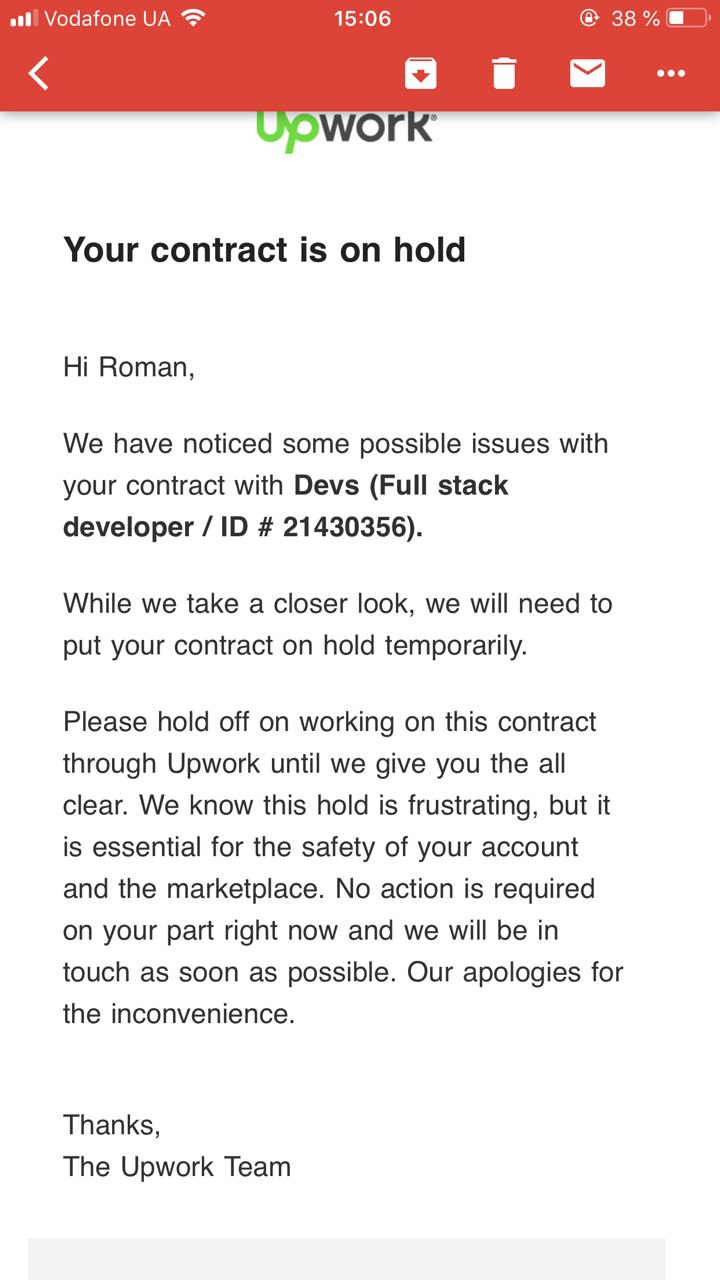720x1280 pixels.
Task: Tap the gray footer box below the signature
Action: pyautogui.click(x=346, y=1259)
